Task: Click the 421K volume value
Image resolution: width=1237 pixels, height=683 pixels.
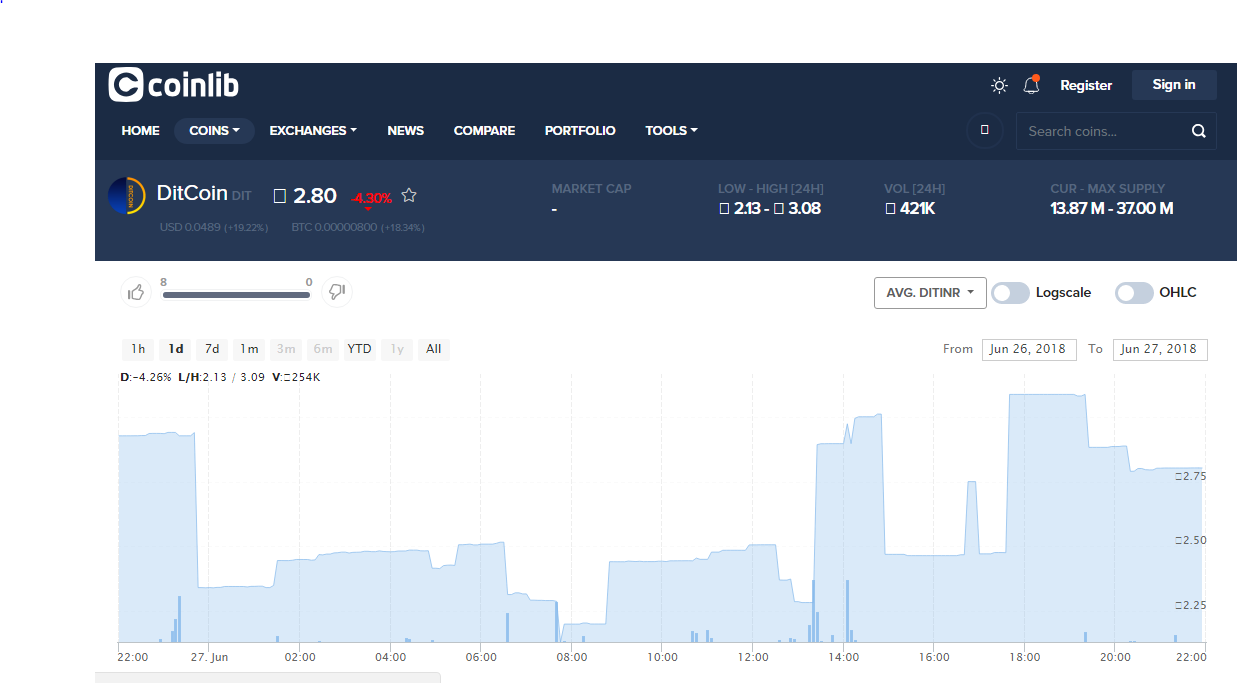Action: (910, 209)
